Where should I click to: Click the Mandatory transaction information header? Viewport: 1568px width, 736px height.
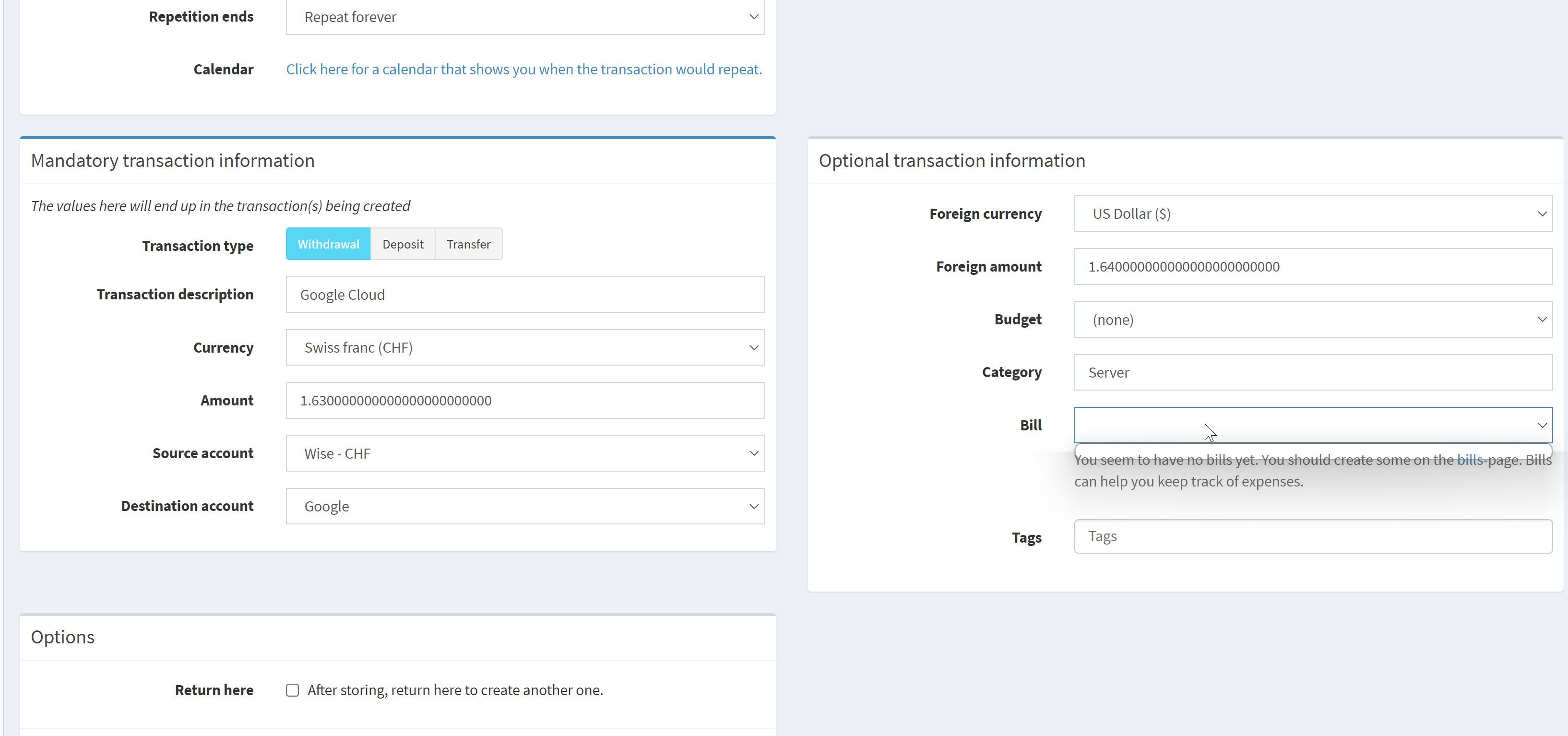pyautogui.click(x=172, y=160)
